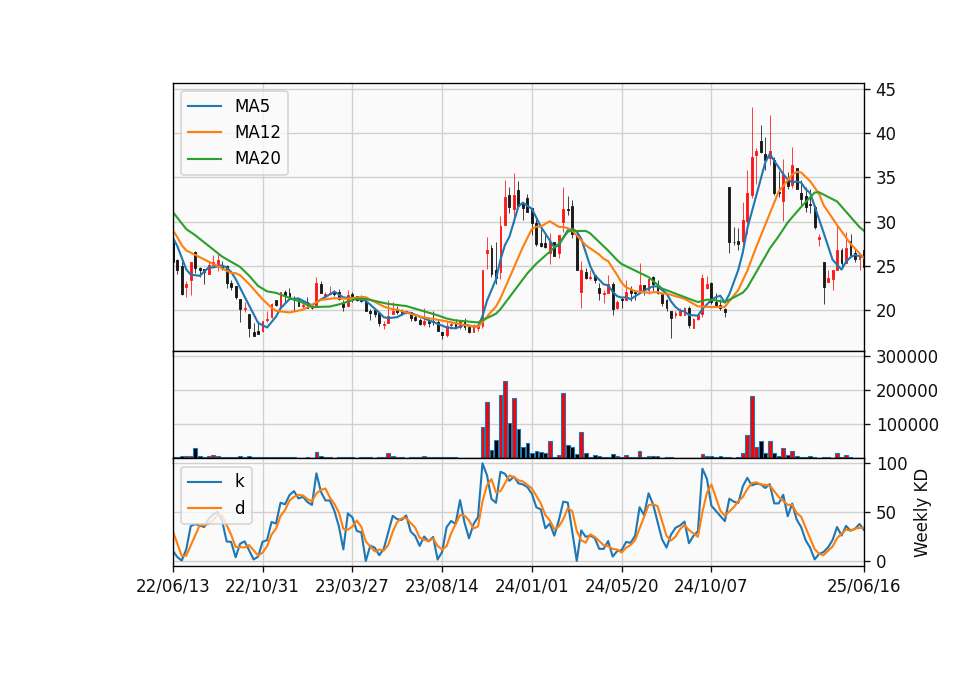Click the 50 KD axis label
The image size is (960, 690).
[x=885, y=513]
